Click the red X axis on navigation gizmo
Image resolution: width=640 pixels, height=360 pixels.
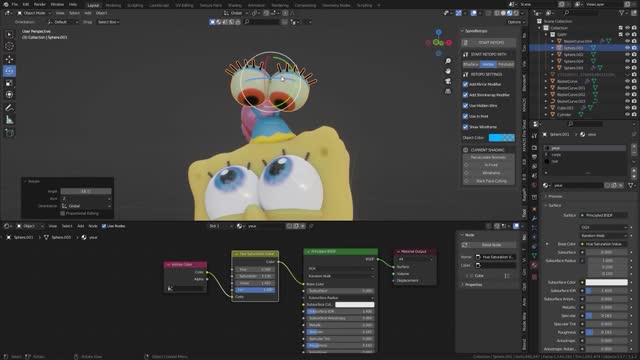pyautogui.click(x=449, y=42)
